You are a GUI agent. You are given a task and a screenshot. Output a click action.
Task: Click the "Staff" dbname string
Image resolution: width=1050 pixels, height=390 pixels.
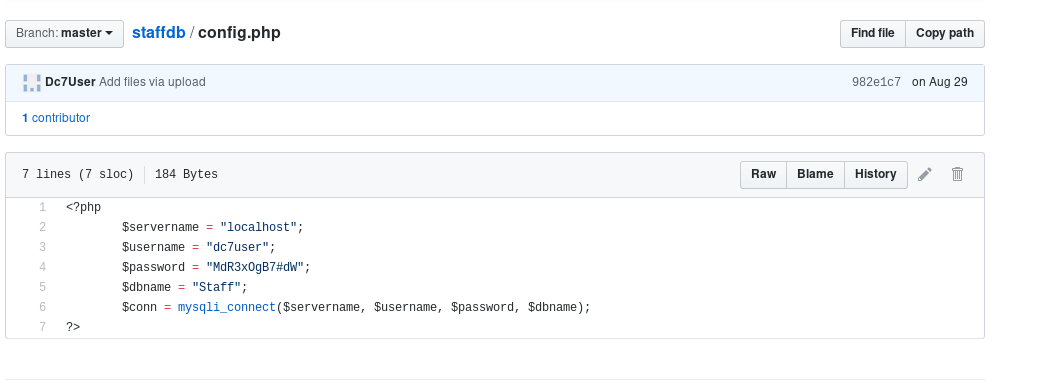click(x=216, y=287)
